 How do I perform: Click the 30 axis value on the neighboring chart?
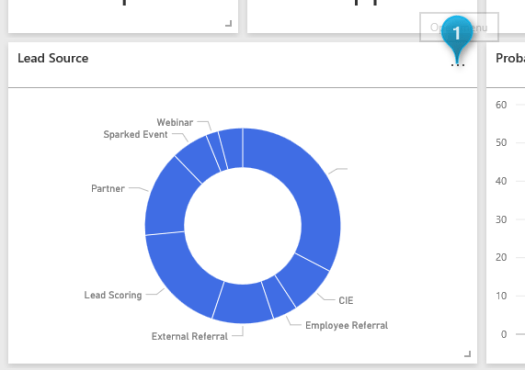[x=501, y=220]
